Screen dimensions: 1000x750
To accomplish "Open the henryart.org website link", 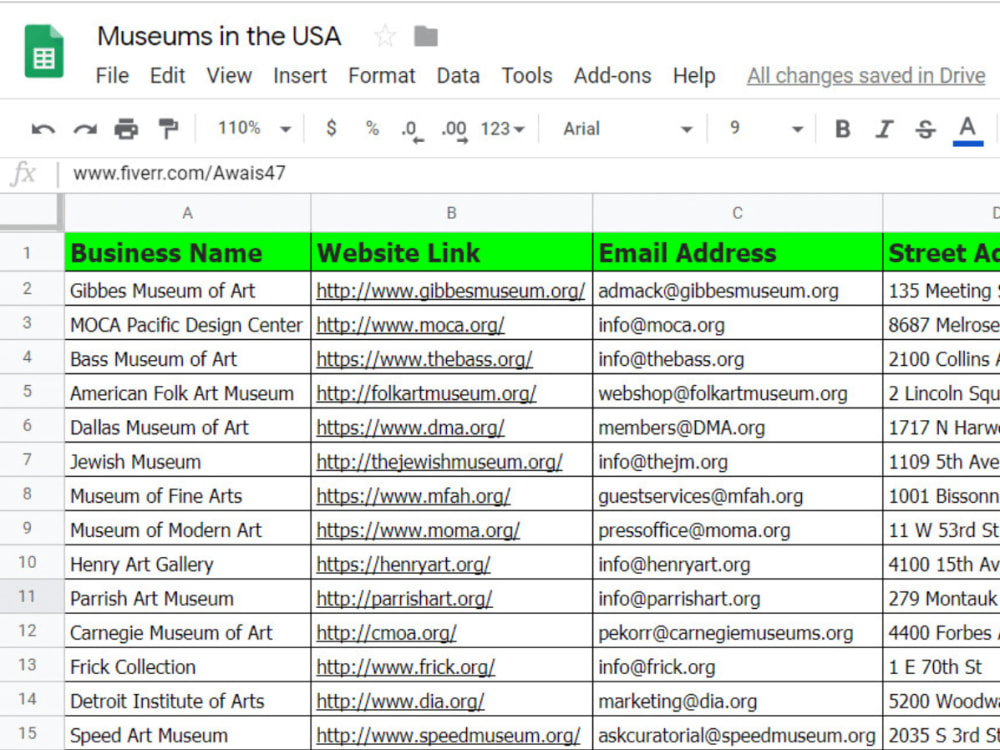I will pyautogui.click(x=403, y=565).
